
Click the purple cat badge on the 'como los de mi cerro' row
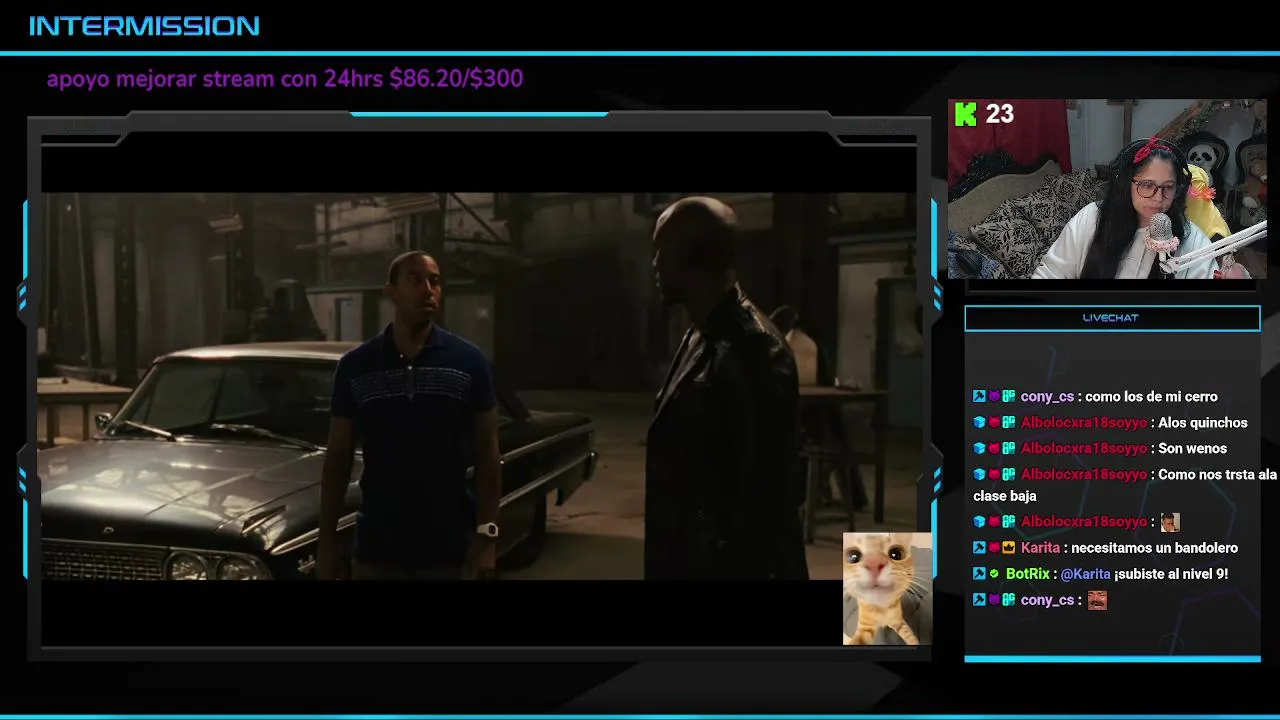click(994, 397)
